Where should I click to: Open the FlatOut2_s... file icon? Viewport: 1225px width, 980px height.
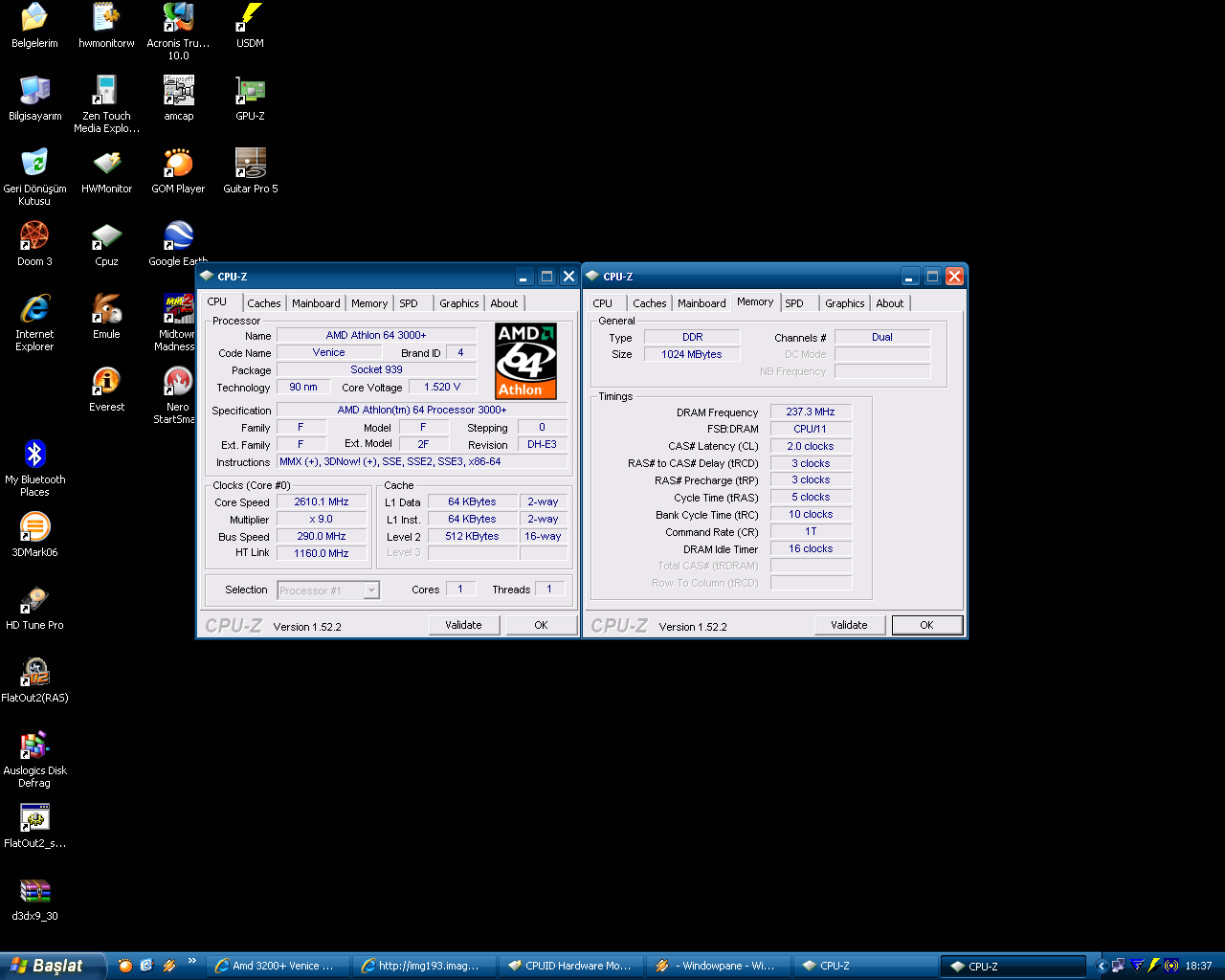(34, 826)
